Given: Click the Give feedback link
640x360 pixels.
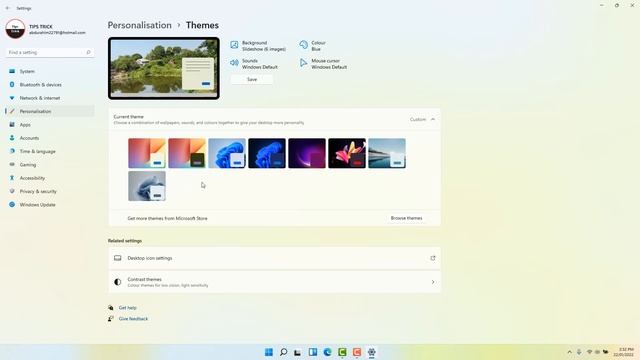Looking at the screenshot, I should (x=133, y=319).
